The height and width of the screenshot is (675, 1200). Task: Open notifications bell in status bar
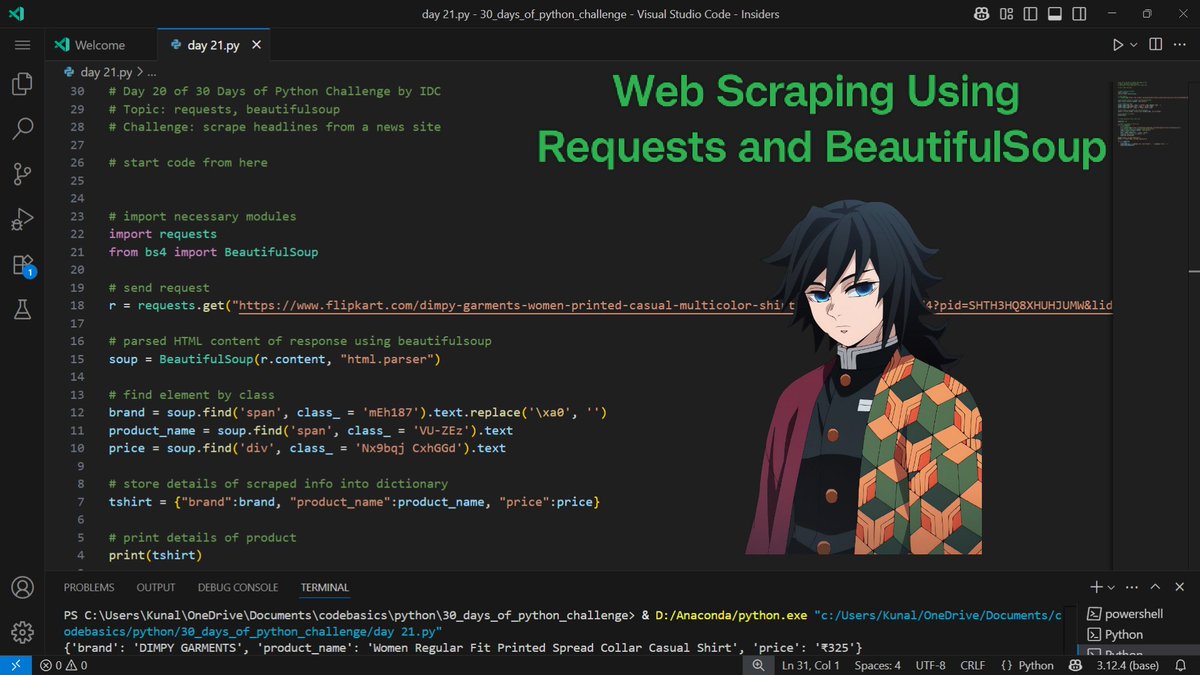[1181, 665]
